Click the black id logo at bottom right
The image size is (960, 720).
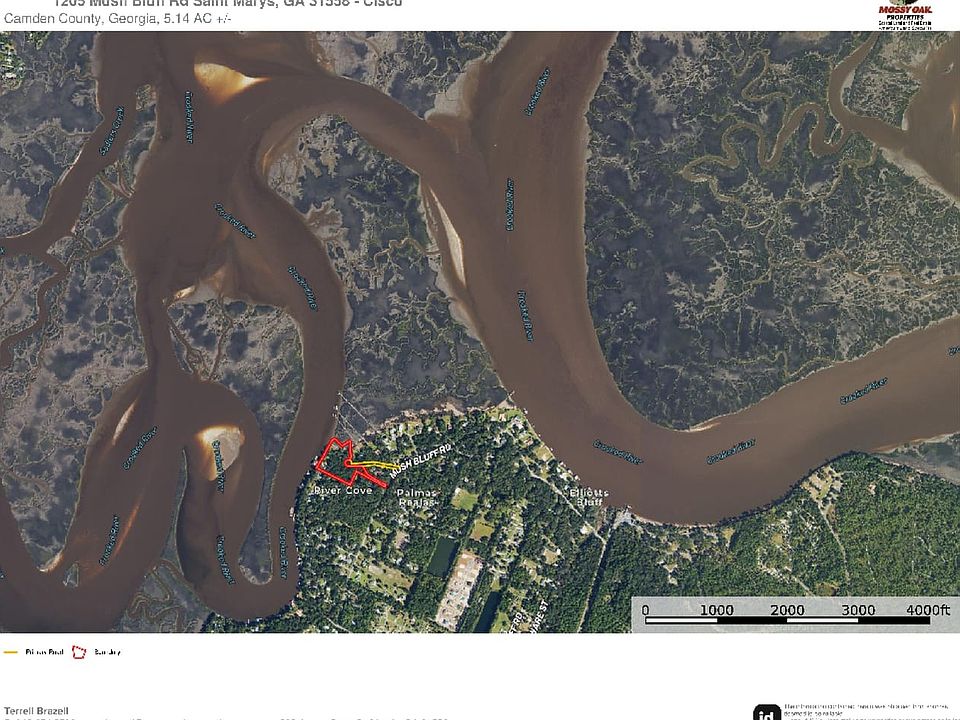click(x=766, y=712)
